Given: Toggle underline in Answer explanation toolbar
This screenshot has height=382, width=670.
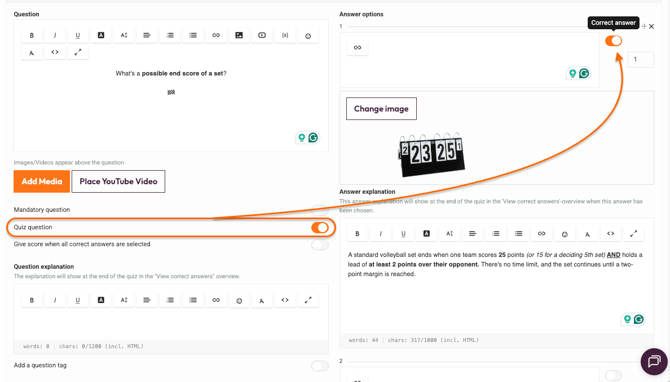Looking at the screenshot, I should pyautogui.click(x=404, y=234).
